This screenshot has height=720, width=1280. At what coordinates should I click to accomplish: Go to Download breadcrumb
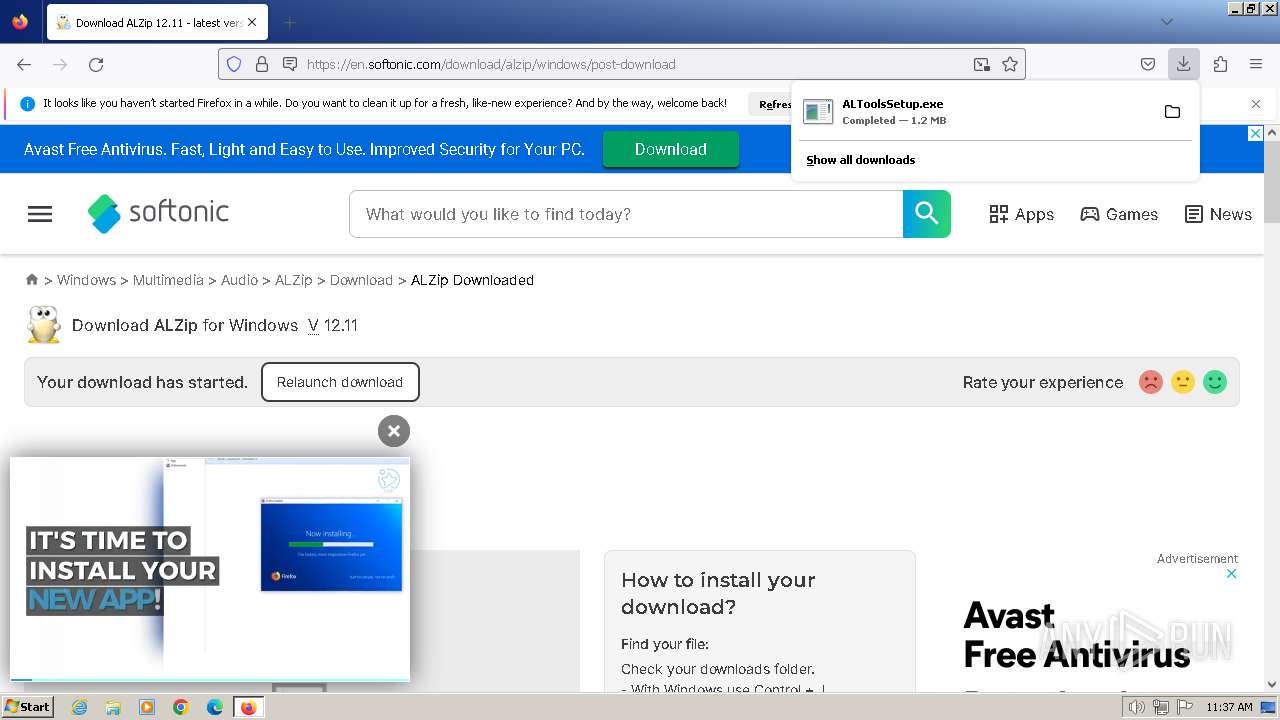point(361,280)
